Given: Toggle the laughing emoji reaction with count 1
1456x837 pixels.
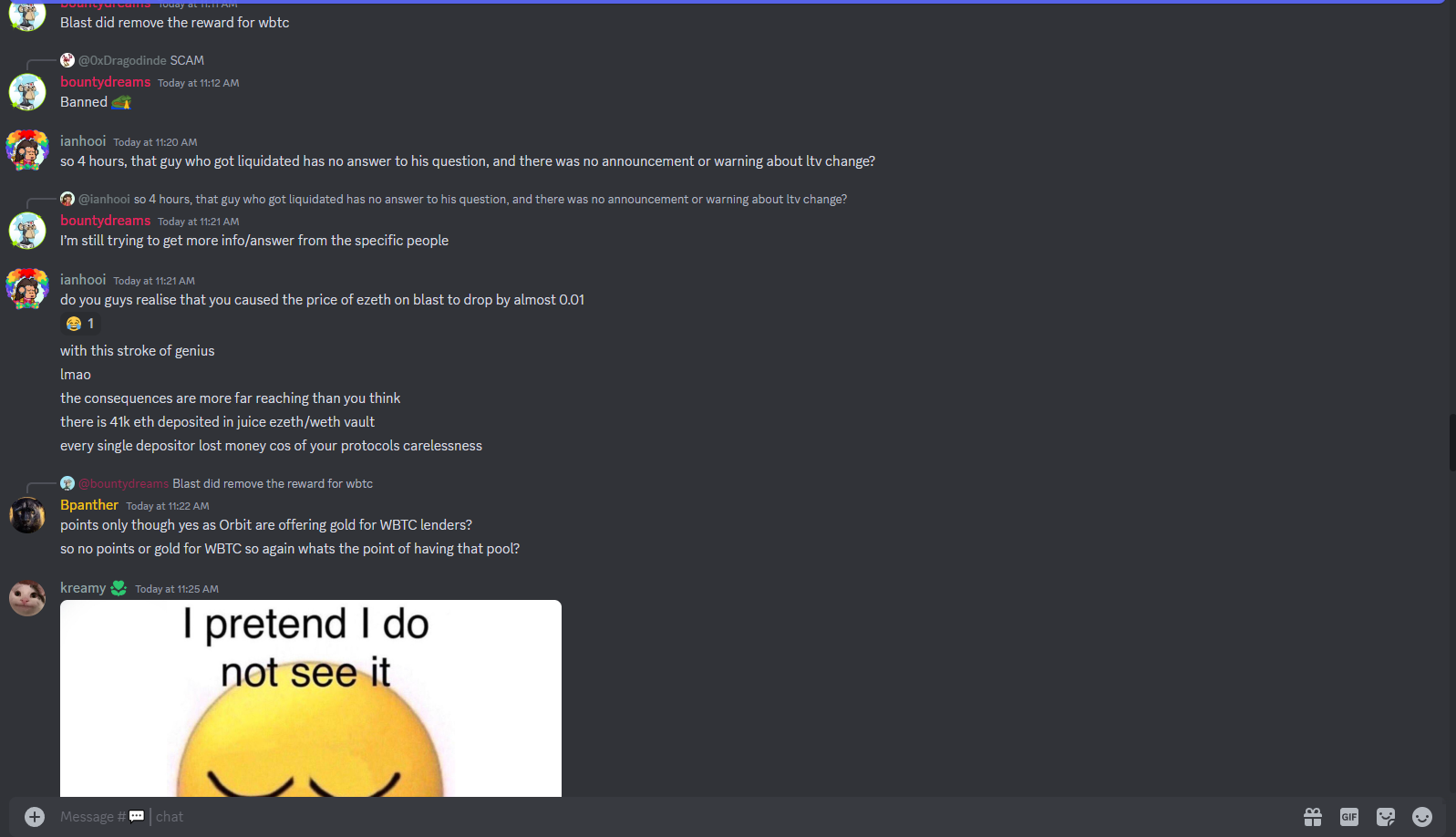Looking at the screenshot, I should [x=80, y=324].
